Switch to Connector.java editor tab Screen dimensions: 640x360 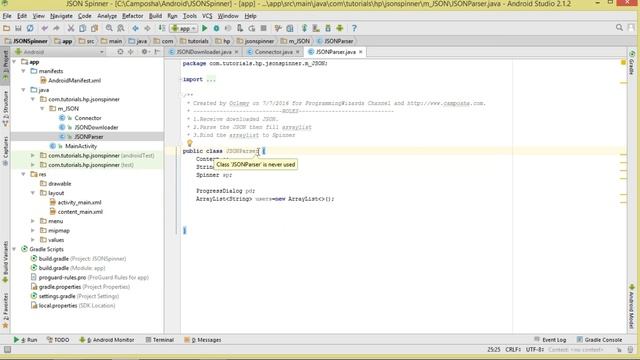point(273,52)
